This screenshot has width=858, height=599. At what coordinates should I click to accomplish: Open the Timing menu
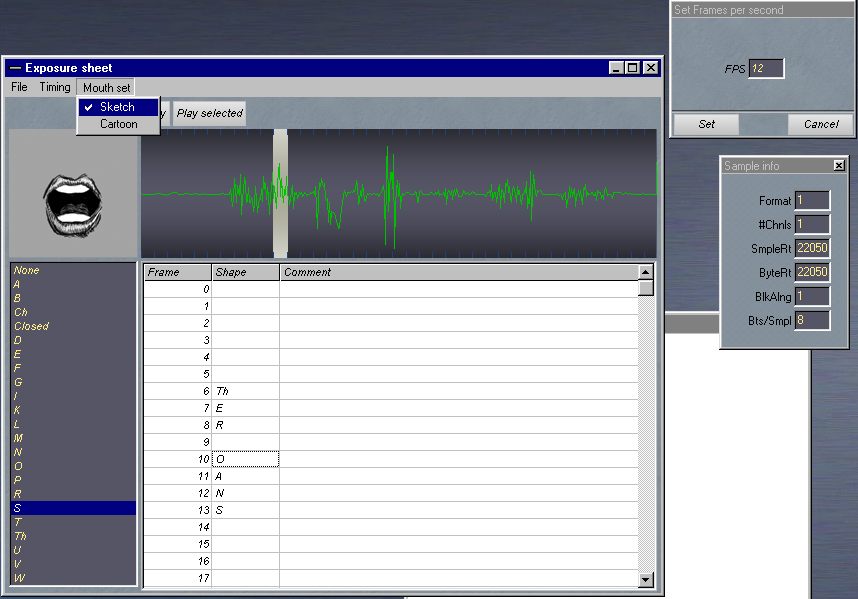[55, 87]
